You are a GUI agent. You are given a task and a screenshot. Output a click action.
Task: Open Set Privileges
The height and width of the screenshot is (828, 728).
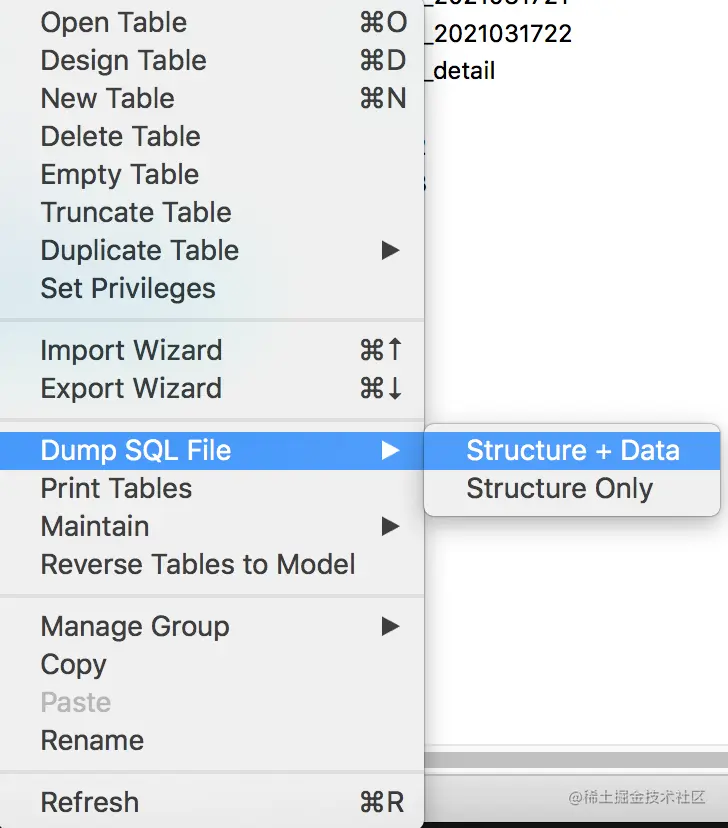[128, 289]
